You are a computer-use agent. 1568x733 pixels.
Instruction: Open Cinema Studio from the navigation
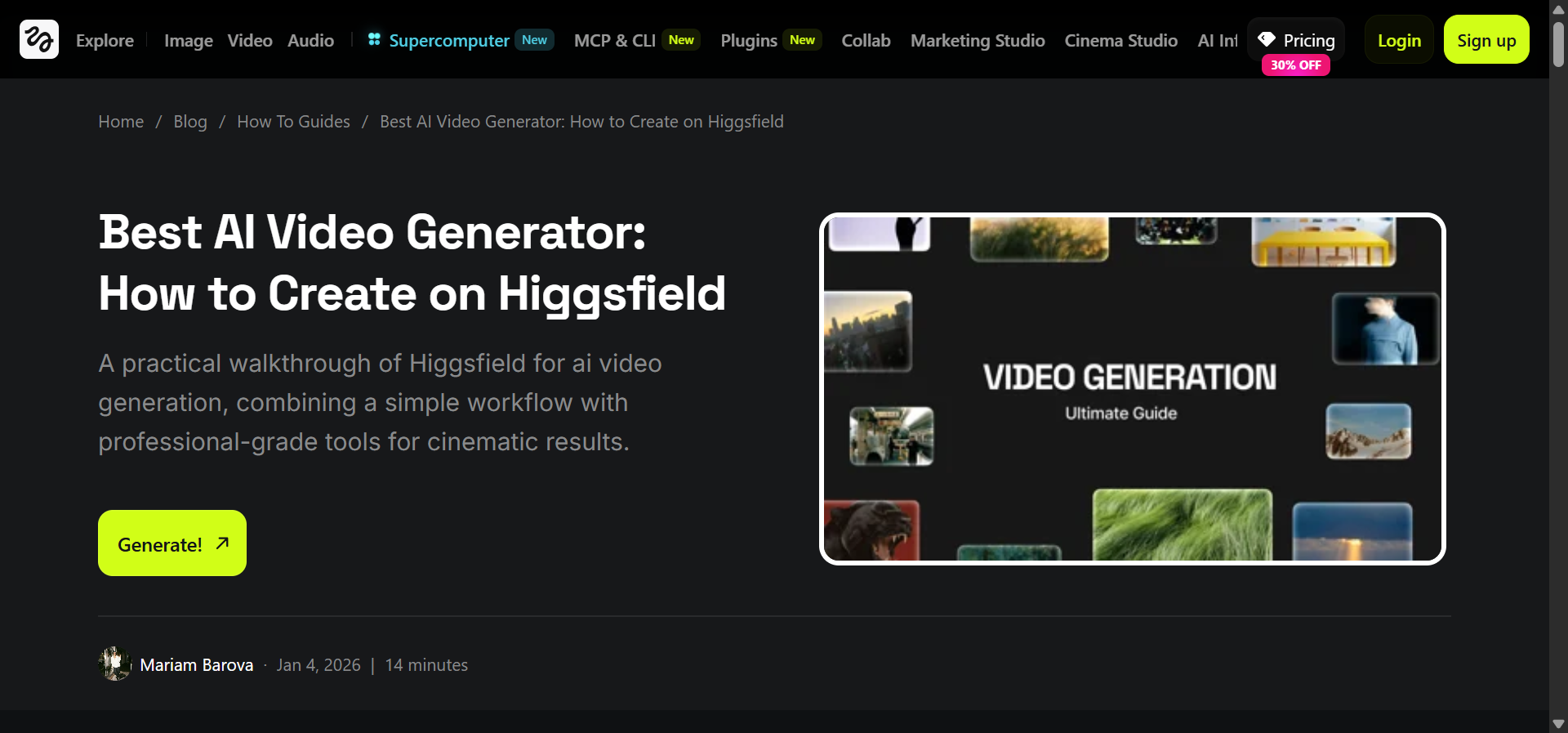(1120, 40)
